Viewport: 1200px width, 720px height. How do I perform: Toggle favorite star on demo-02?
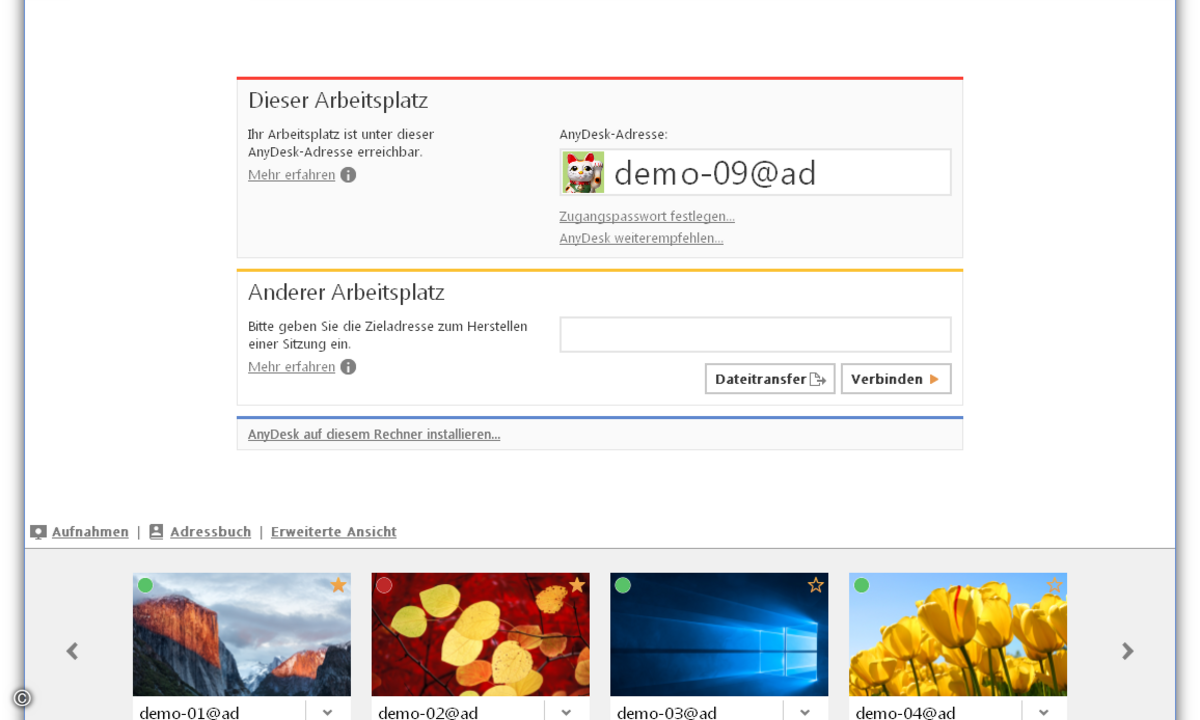tap(577, 585)
